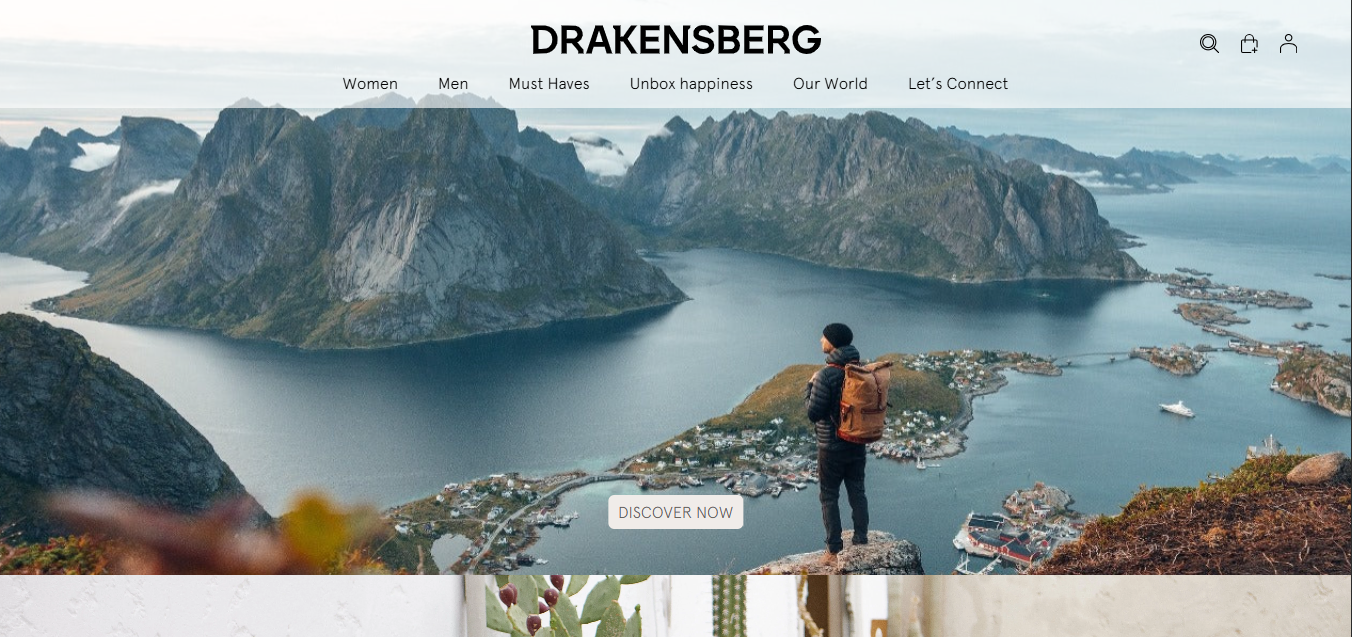The width and height of the screenshot is (1352, 637).
Task: Open the Our World menu item
Action: pos(830,84)
